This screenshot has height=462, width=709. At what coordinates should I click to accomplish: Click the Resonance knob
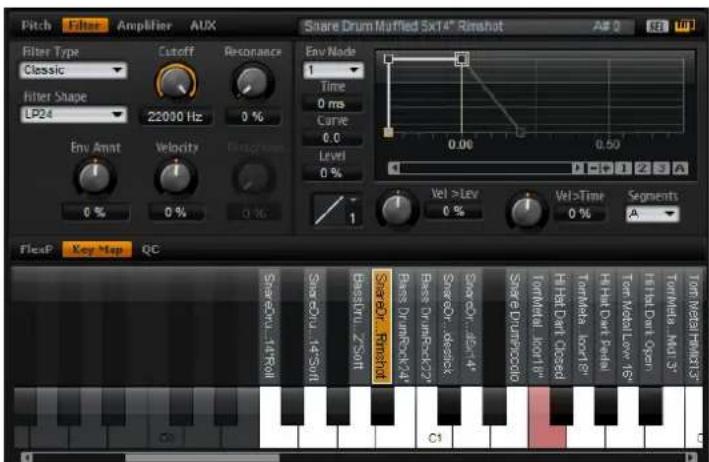[252, 83]
